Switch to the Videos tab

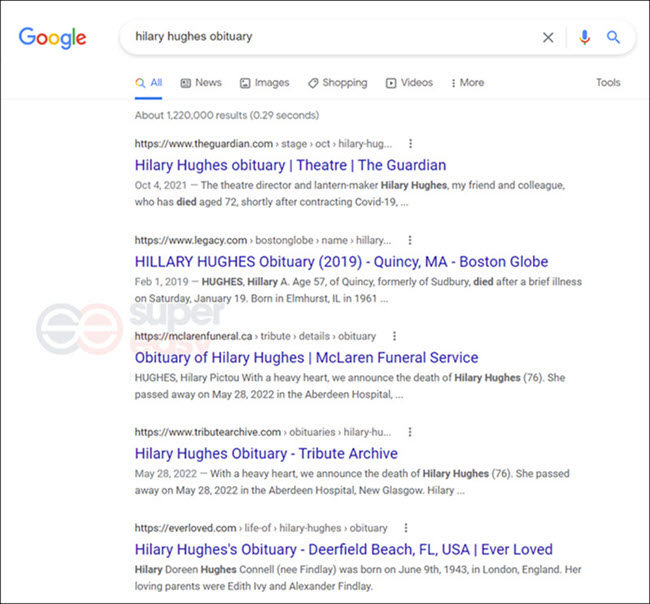[x=409, y=82]
